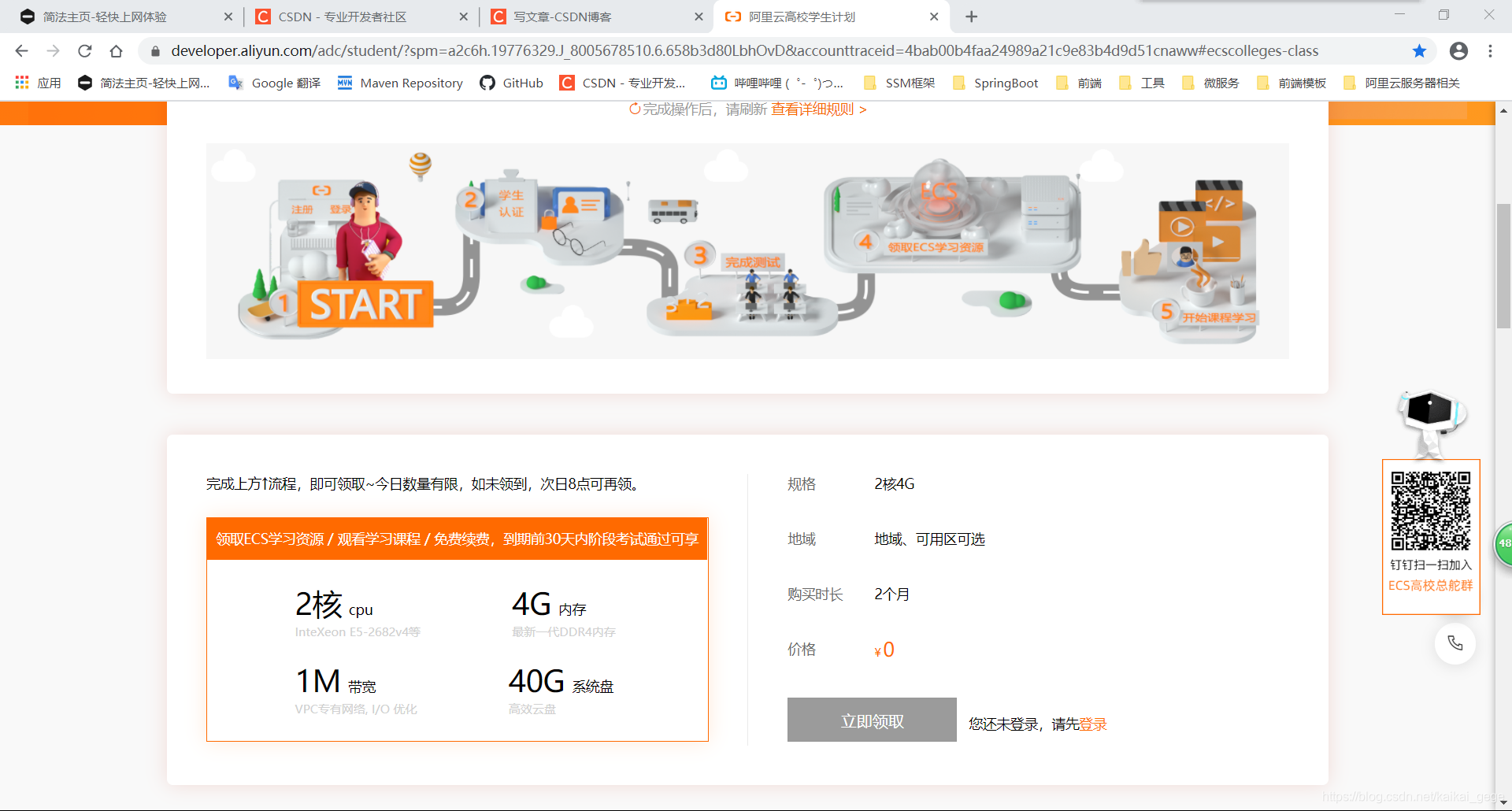Screen dimensions: 1512x811
Task: Click the green floating 48 badge
Action: (x=1503, y=543)
